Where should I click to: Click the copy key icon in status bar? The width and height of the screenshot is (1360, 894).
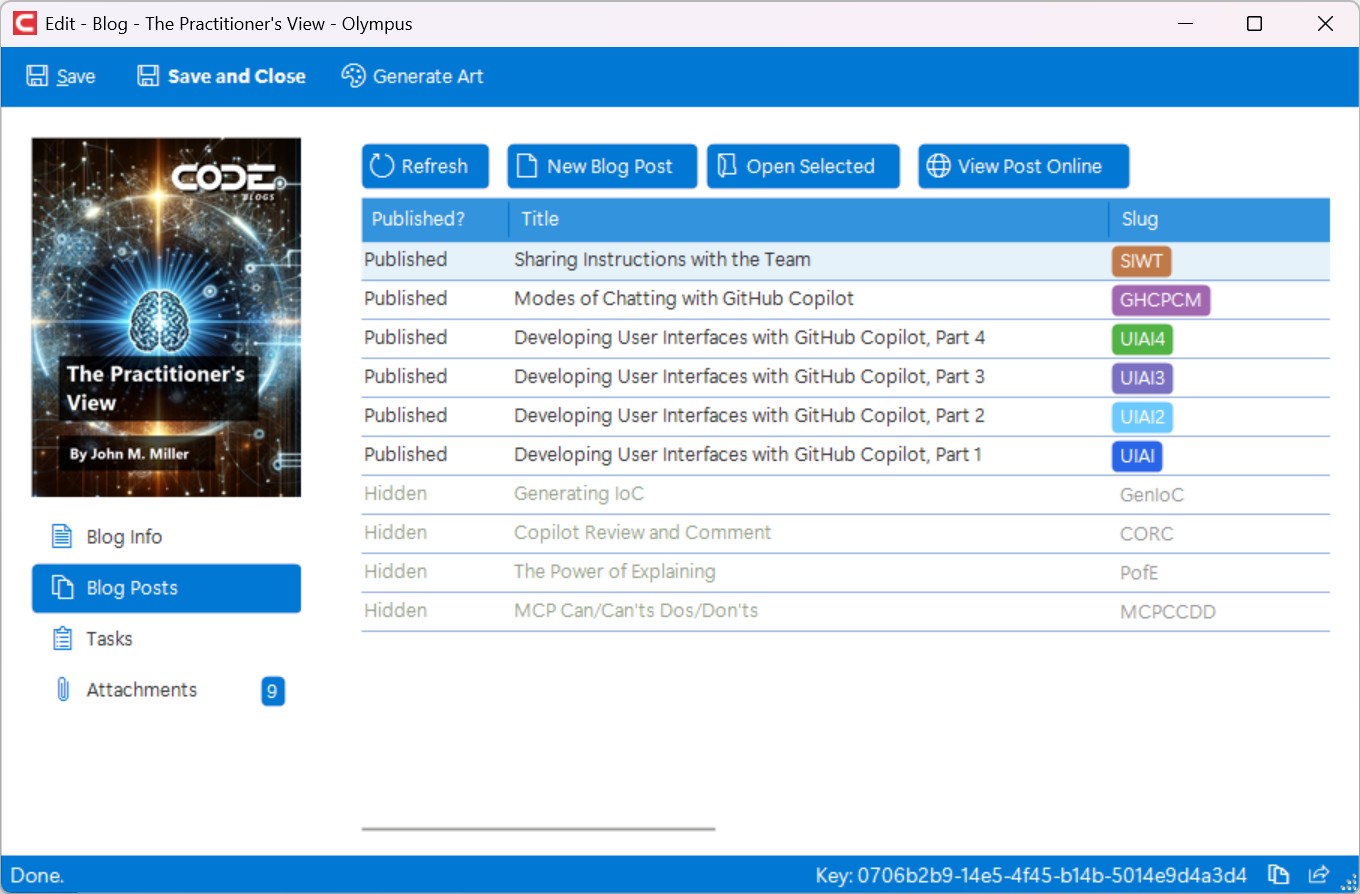pos(1277,875)
